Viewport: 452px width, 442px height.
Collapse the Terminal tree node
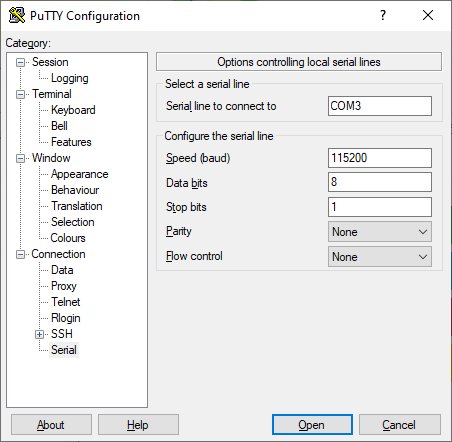coord(20,94)
